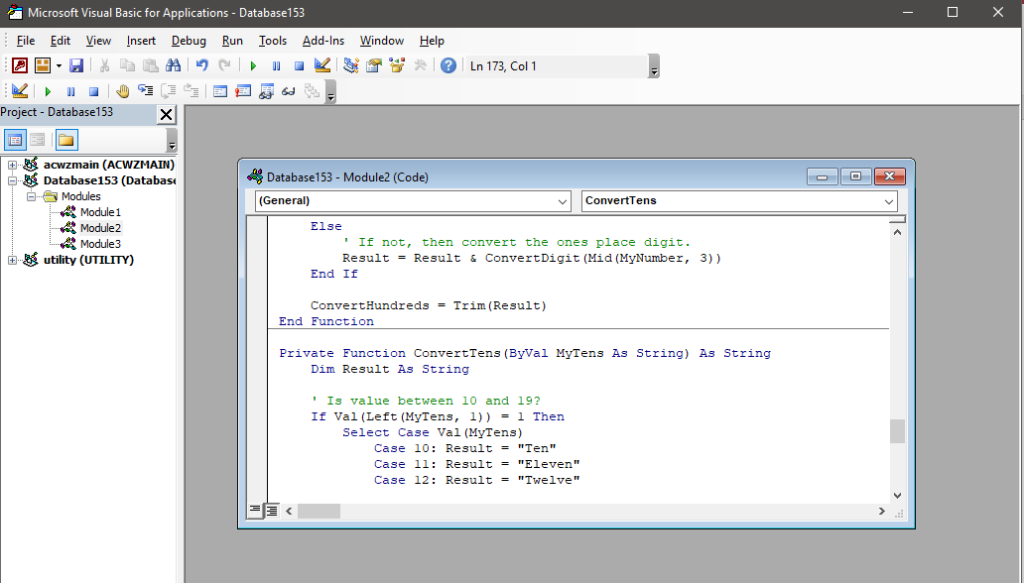Collapse the Modules folder node

click(31, 196)
